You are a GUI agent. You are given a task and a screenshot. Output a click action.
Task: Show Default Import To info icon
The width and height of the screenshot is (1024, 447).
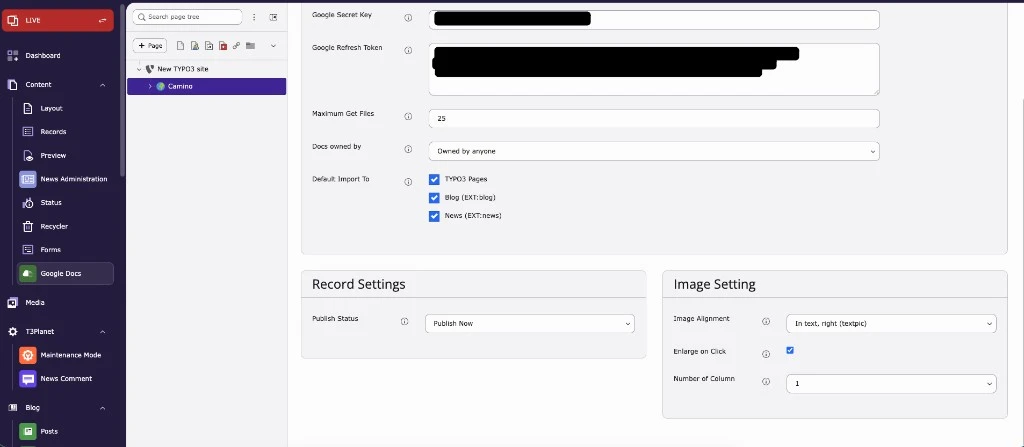tap(408, 182)
